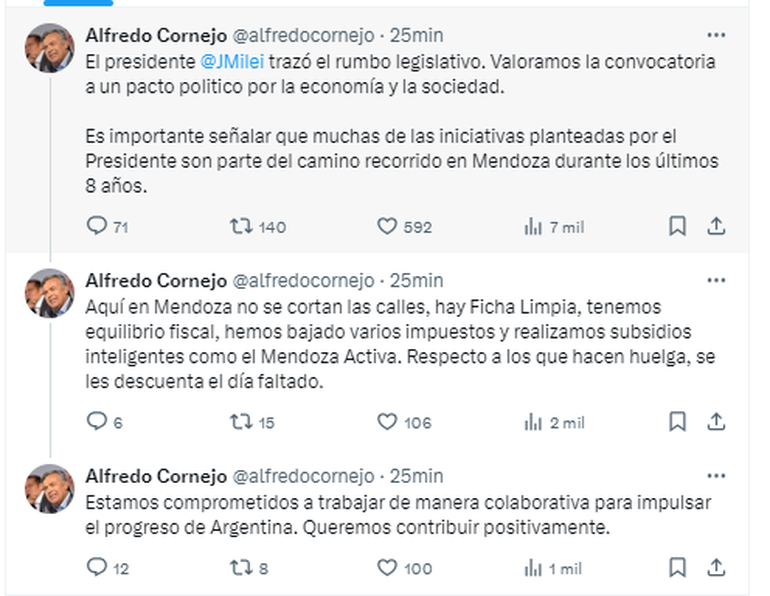Like the tweet with 592 likes
Screen dimensions: 770x596
click(387, 227)
